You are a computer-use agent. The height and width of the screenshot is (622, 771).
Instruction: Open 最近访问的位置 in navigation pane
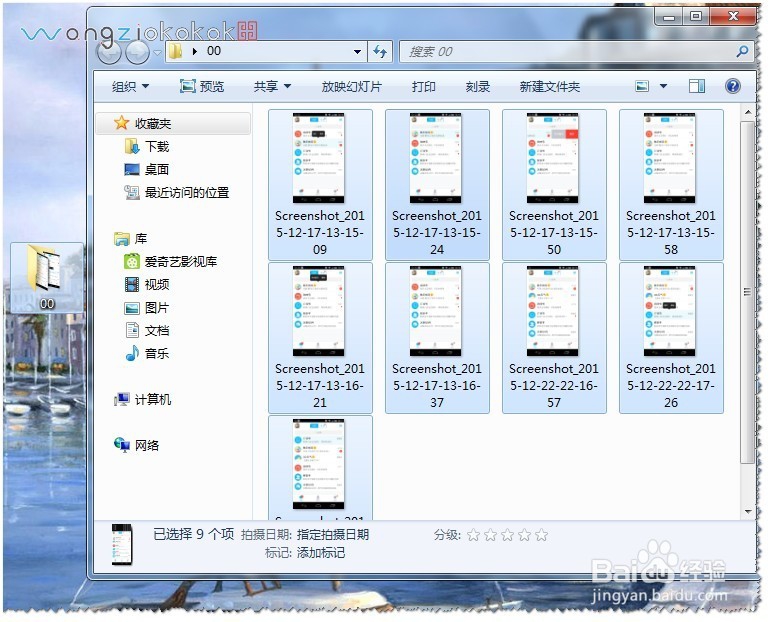(177, 192)
